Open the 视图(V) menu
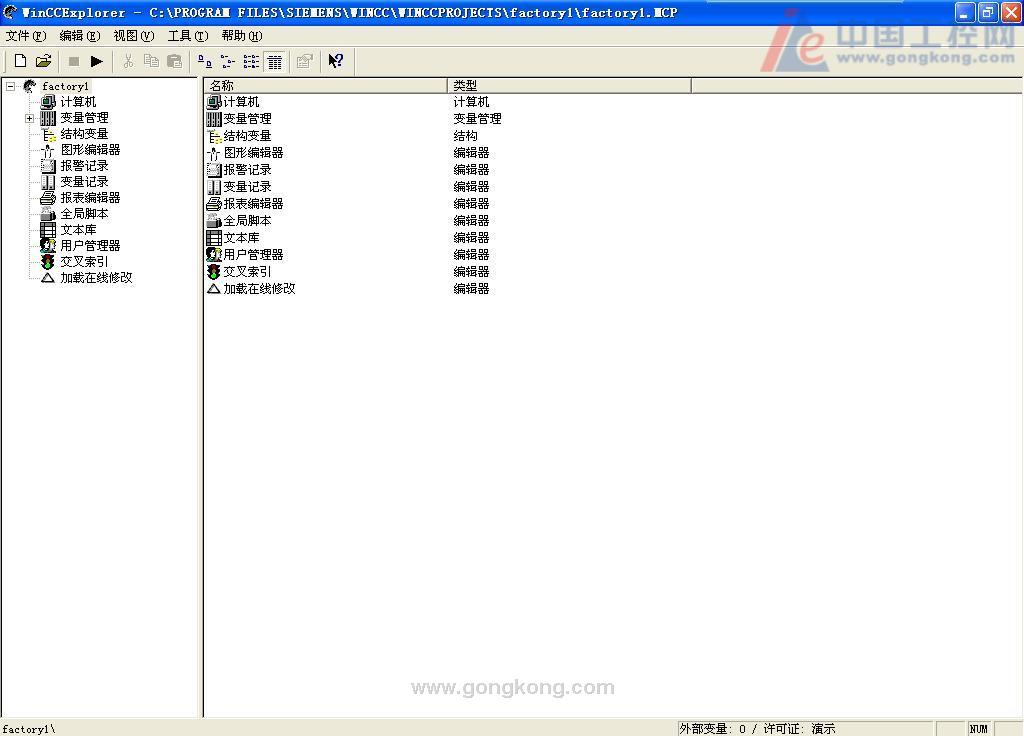This screenshot has height=736, width=1024. point(134,36)
